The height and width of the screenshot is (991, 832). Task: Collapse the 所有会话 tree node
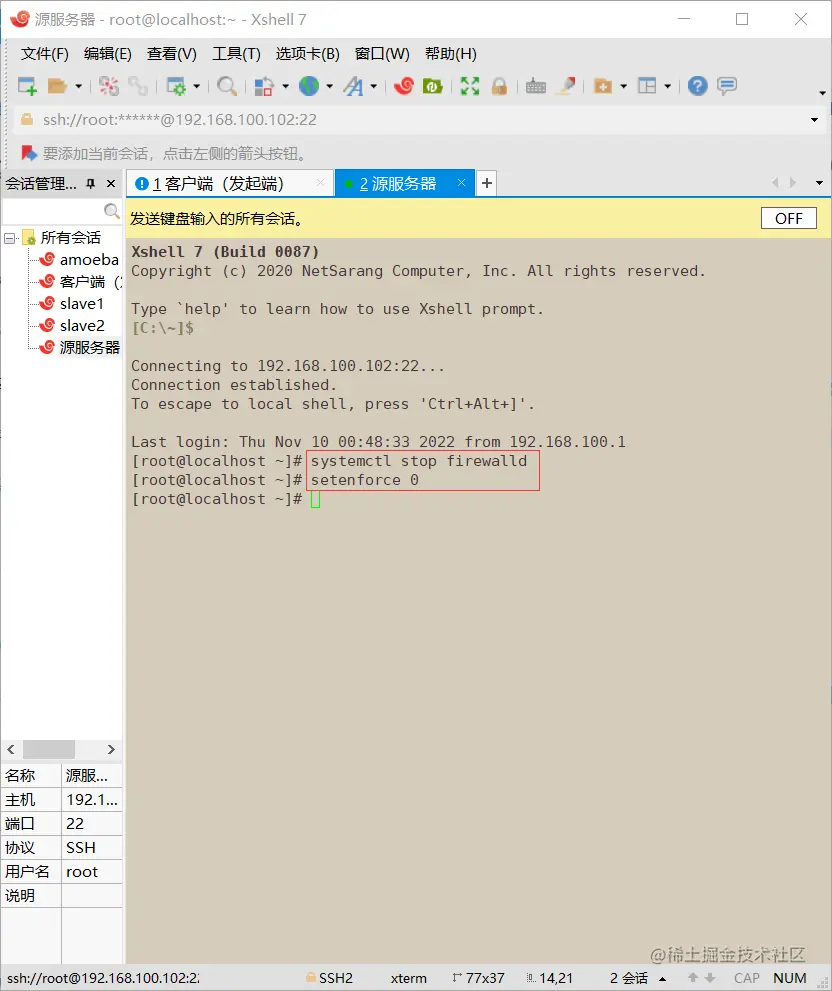(x=9, y=238)
